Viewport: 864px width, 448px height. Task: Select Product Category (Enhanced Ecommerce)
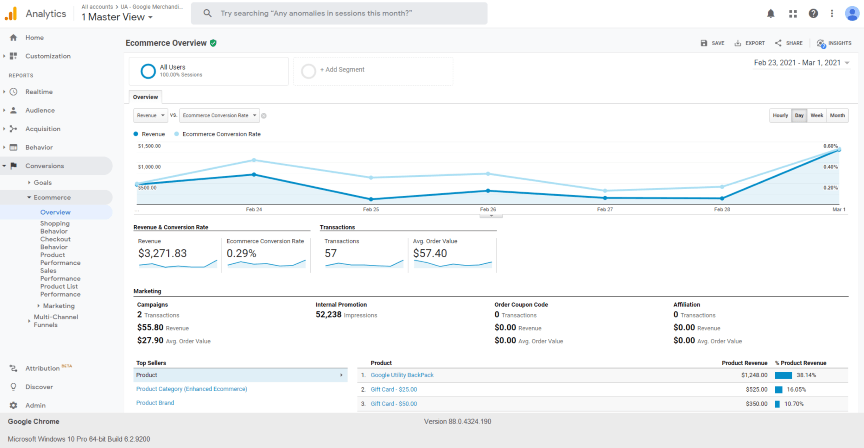pyautogui.click(x=192, y=389)
